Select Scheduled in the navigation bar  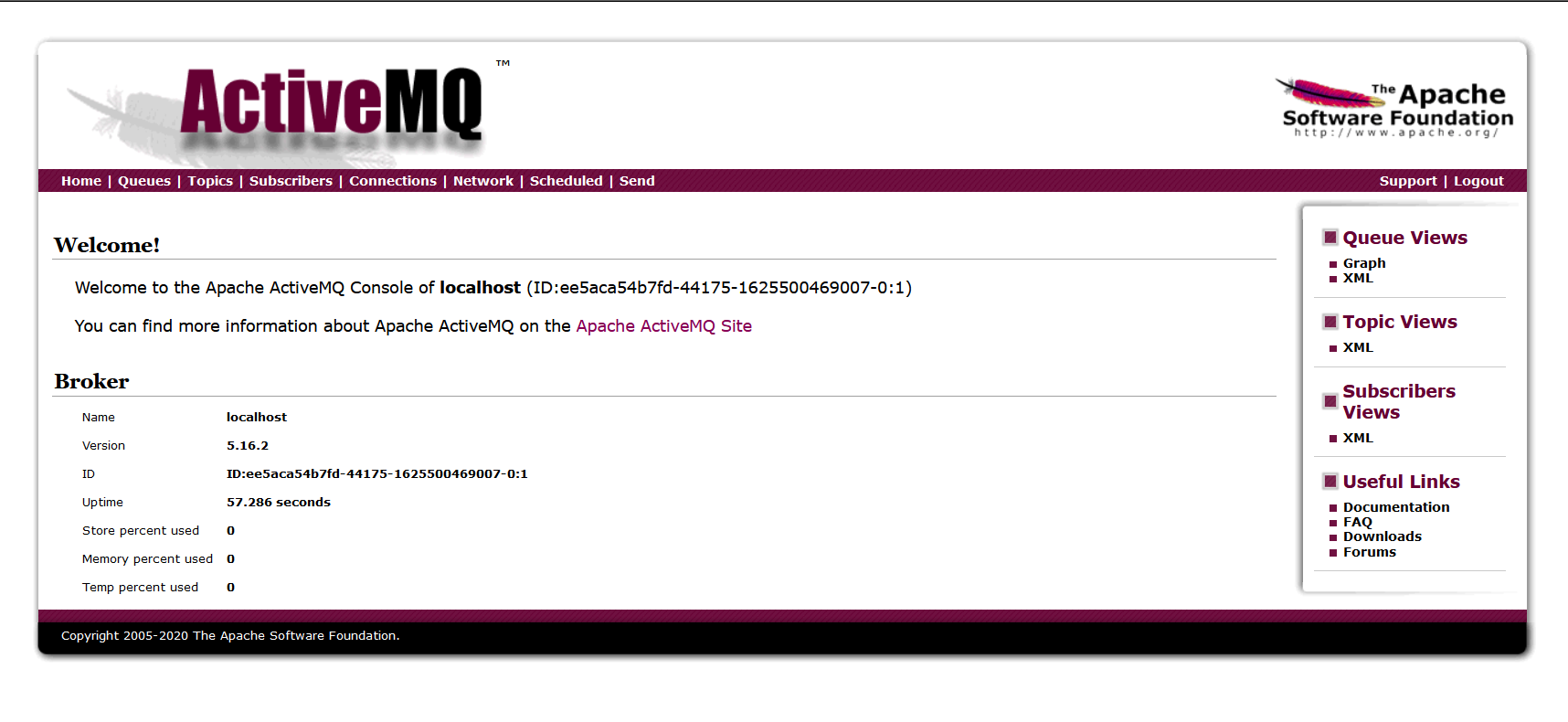567,181
